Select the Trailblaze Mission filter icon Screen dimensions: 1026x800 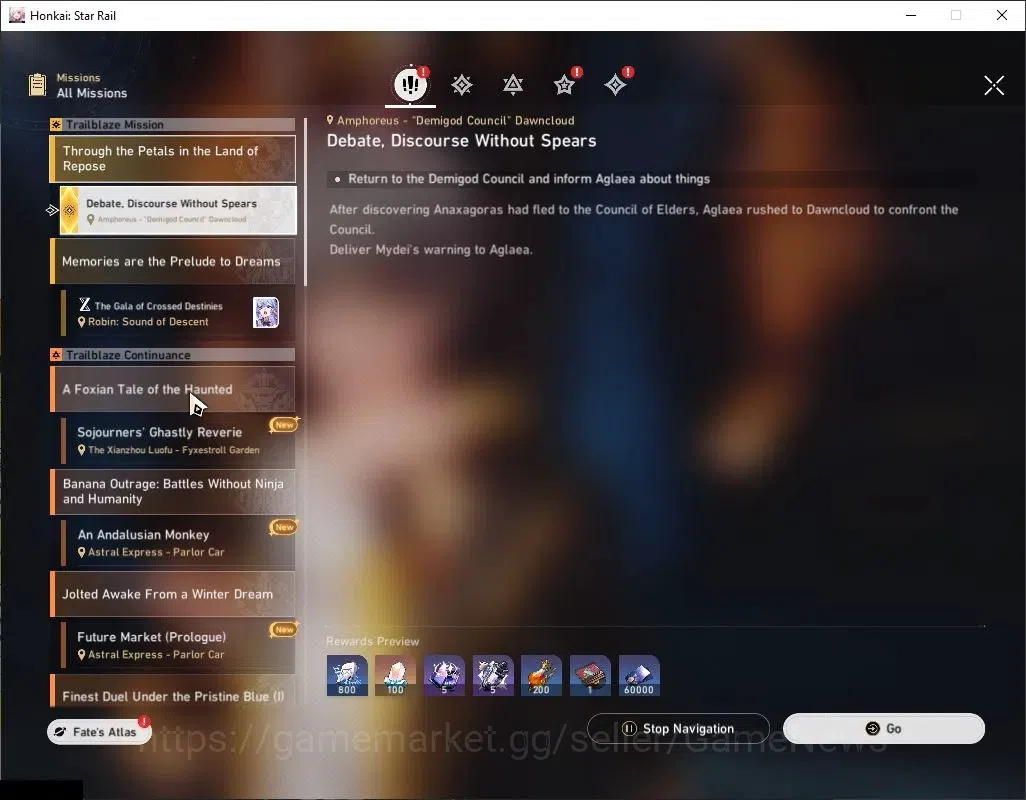(x=462, y=85)
